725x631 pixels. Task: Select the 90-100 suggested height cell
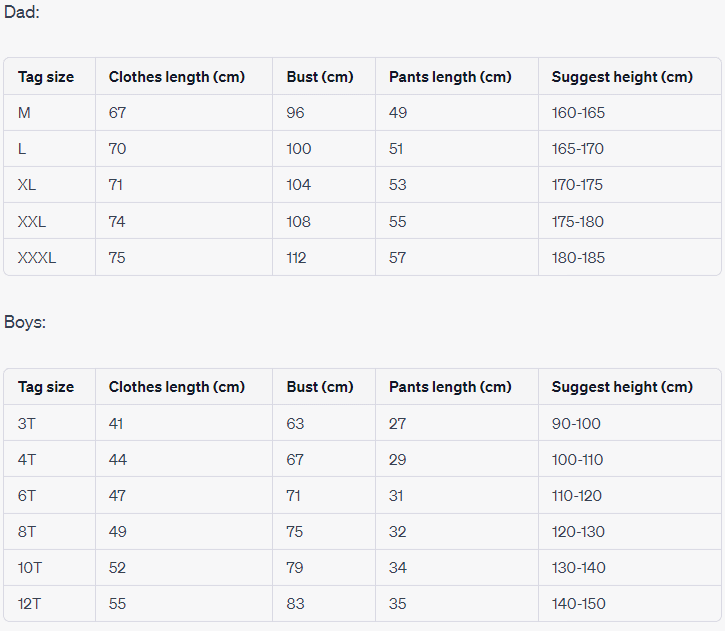point(576,424)
